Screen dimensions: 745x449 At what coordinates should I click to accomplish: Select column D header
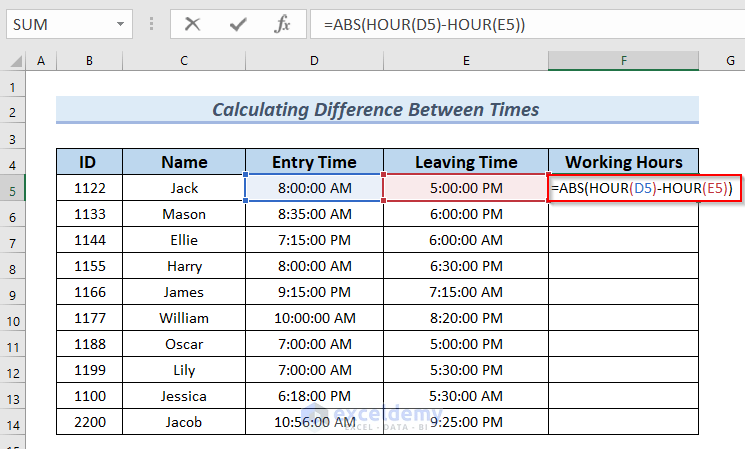pyautogui.click(x=314, y=61)
